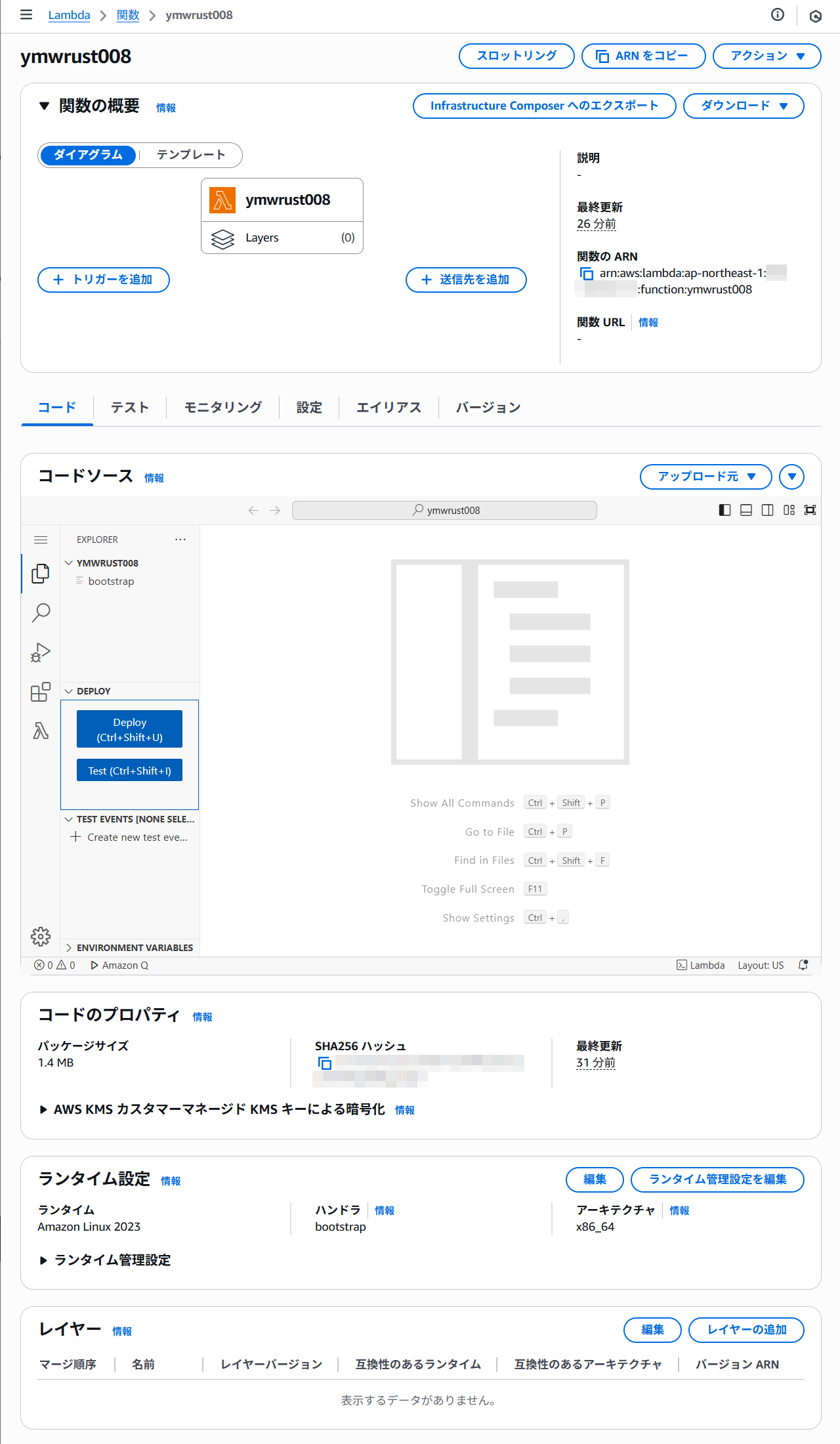Toggle the primary sidebar layout icon
This screenshot has height=1444, width=840.
coord(724,510)
